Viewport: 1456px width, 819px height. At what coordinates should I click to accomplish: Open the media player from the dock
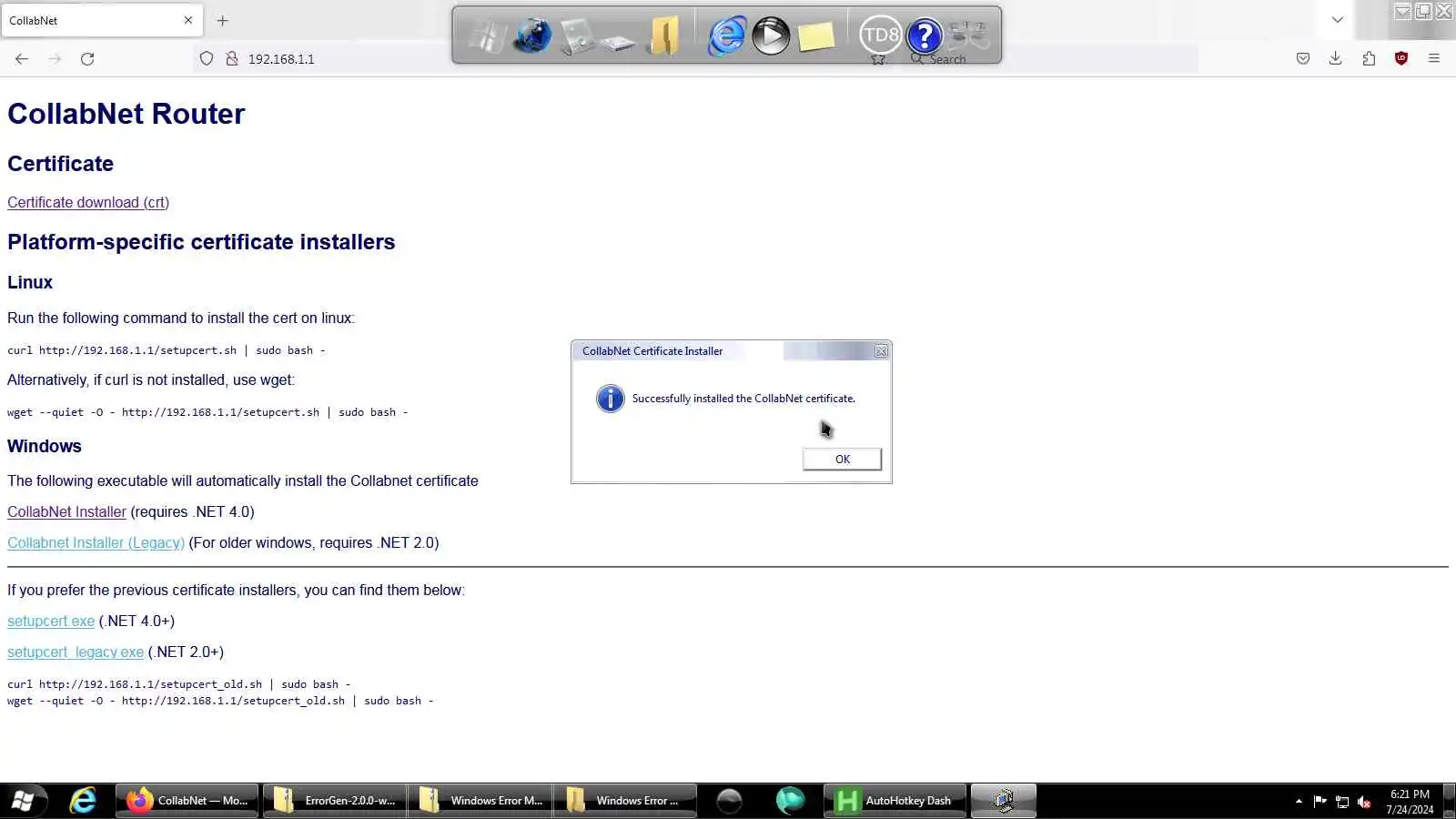coord(771,36)
